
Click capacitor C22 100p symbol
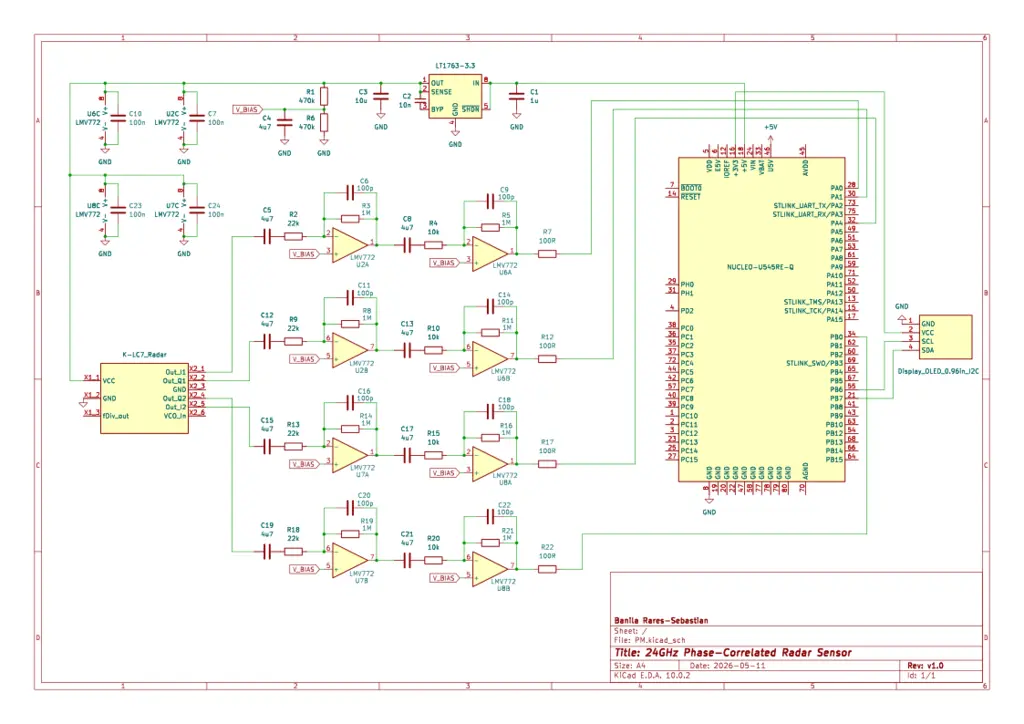click(x=490, y=517)
